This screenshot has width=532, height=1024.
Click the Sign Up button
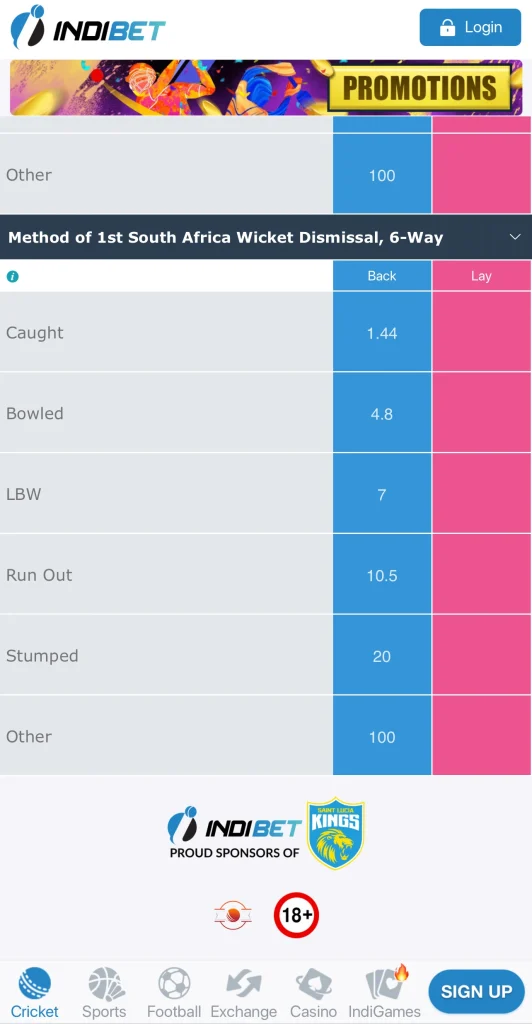[477, 991]
